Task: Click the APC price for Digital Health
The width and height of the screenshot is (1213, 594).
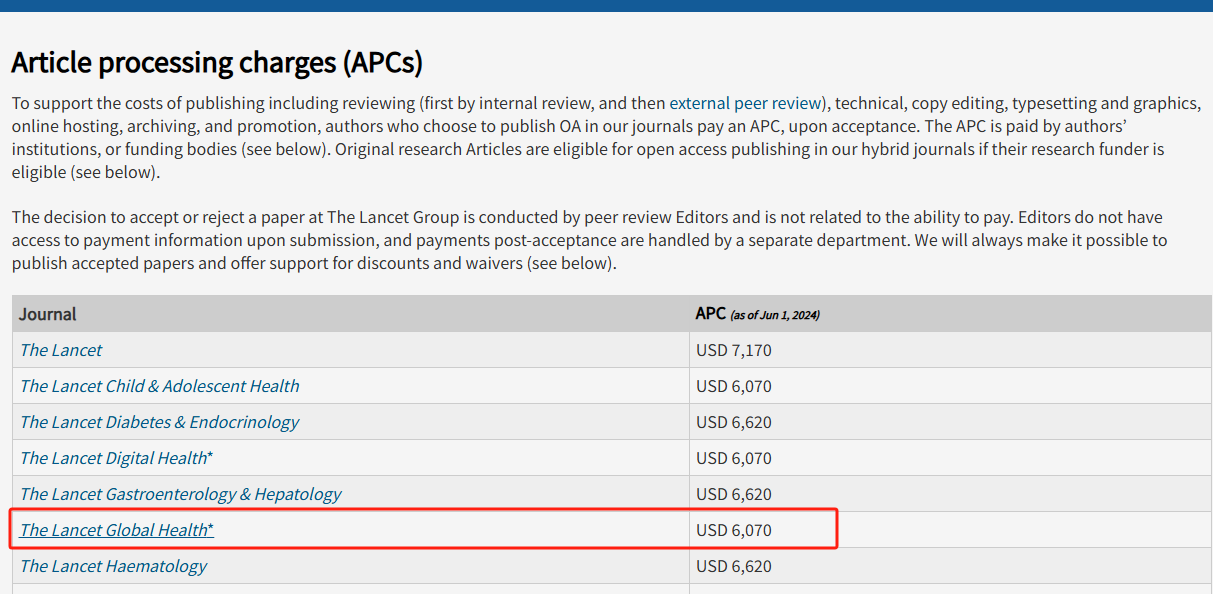Action: (734, 458)
